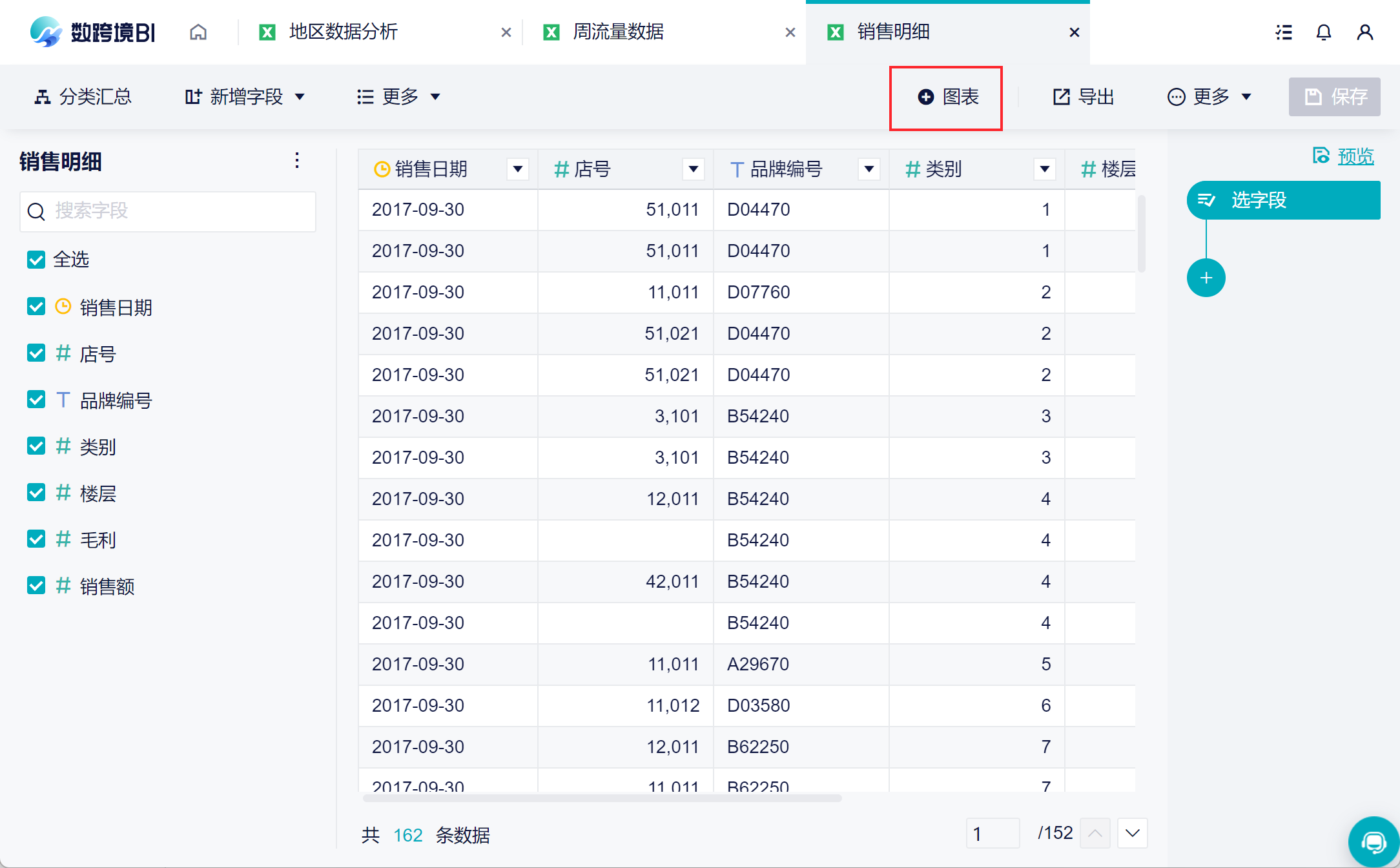Click the hash icon in 店号 column header

point(561,169)
